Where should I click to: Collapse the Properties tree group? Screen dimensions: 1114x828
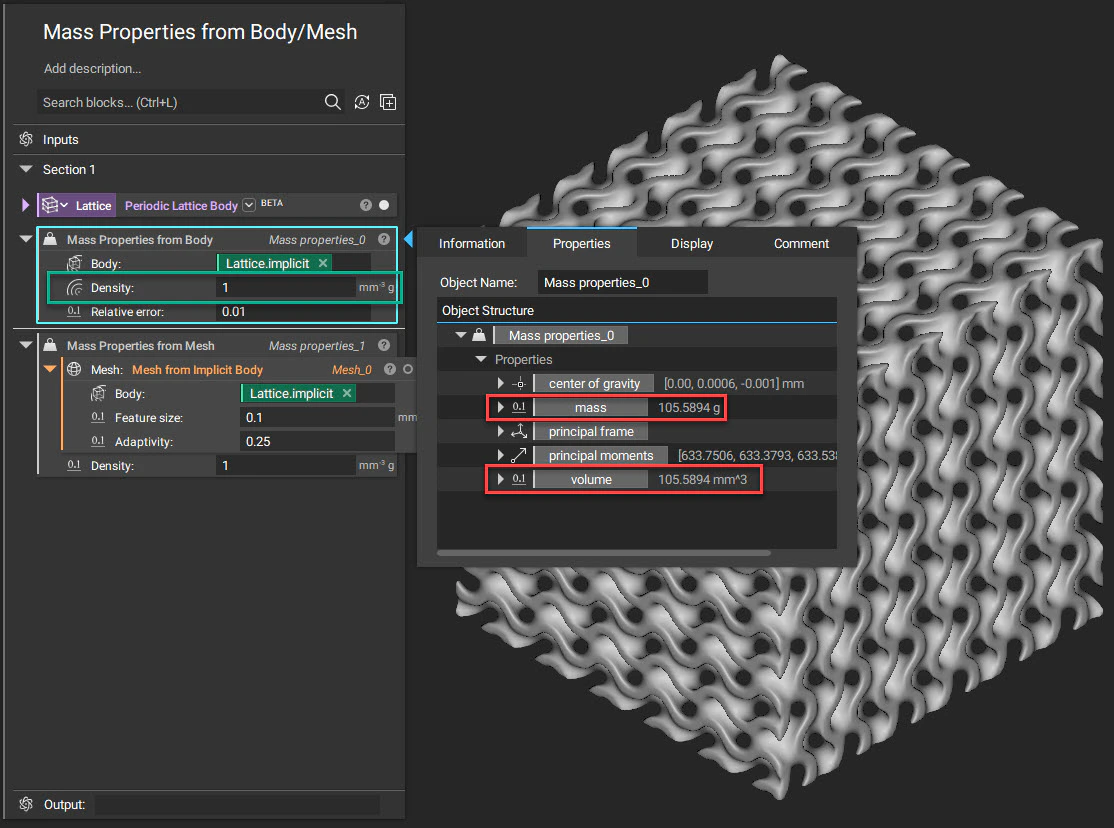pyautogui.click(x=481, y=360)
